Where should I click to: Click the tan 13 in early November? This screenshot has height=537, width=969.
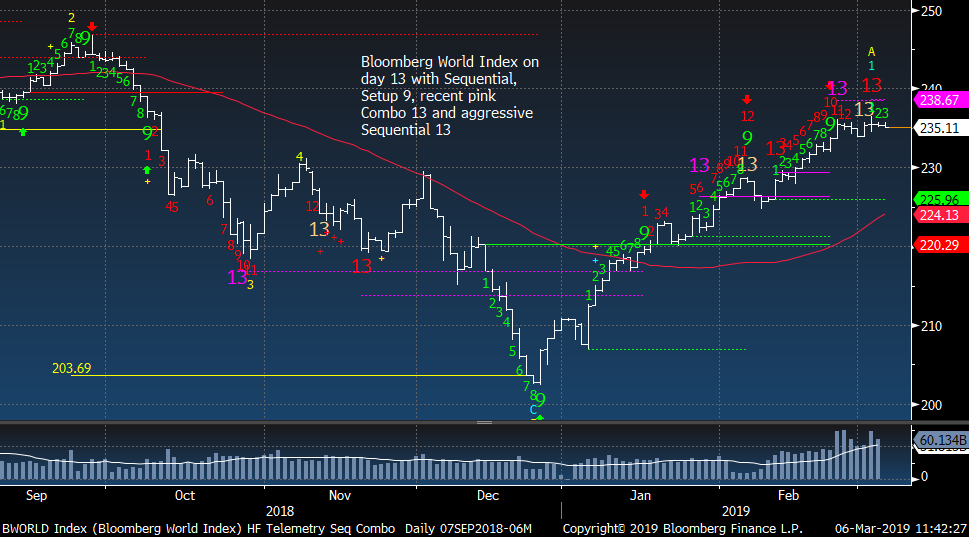pyautogui.click(x=319, y=229)
